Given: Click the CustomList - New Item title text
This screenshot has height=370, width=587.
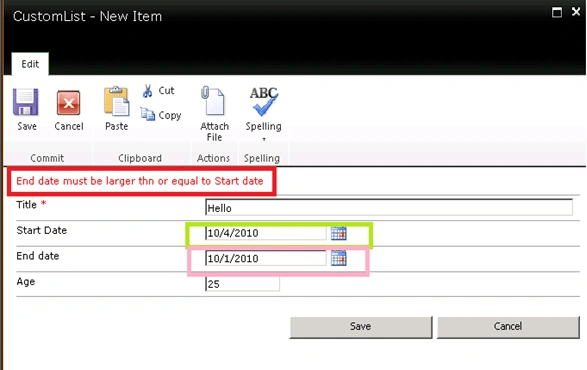Looking at the screenshot, I should tap(87, 16).
